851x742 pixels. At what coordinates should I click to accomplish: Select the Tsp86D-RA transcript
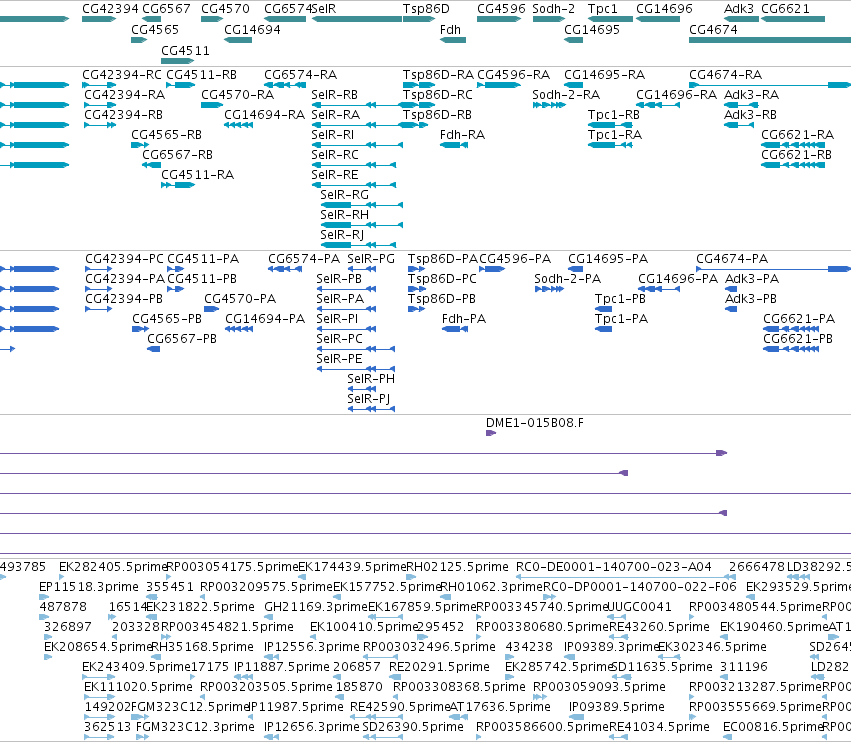point(419,85)
